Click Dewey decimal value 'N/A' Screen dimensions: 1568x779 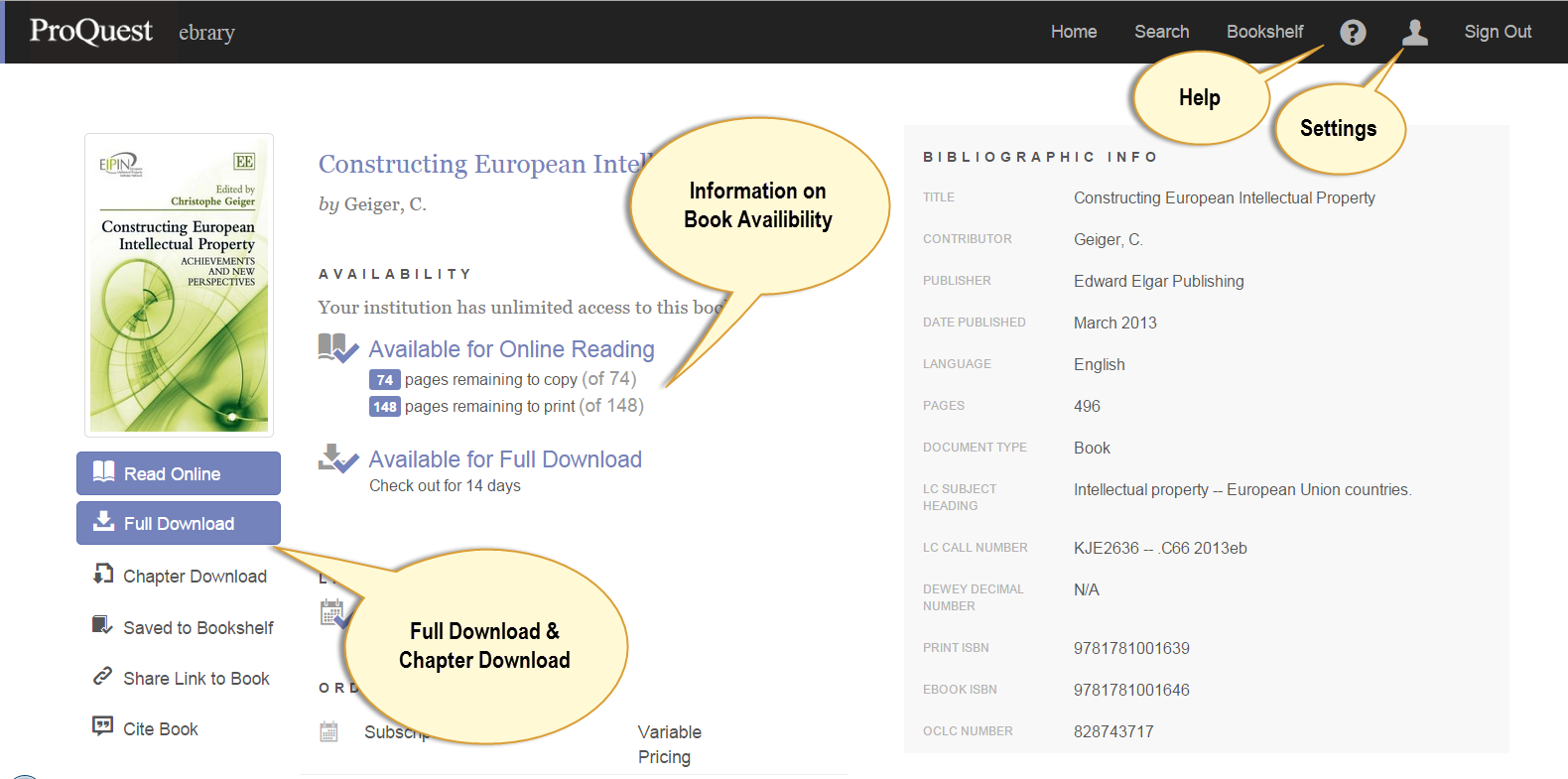(x=1087, y=589)
